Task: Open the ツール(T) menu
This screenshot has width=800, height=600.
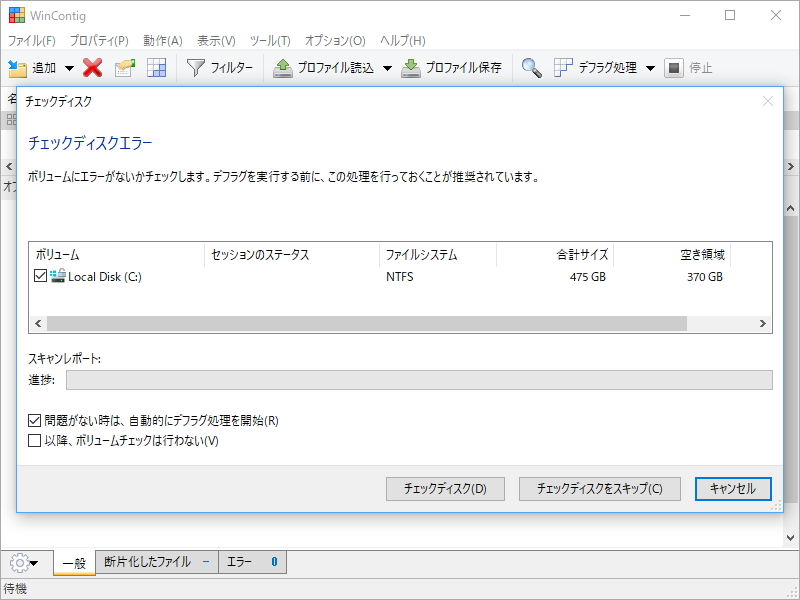Action: 270,40
